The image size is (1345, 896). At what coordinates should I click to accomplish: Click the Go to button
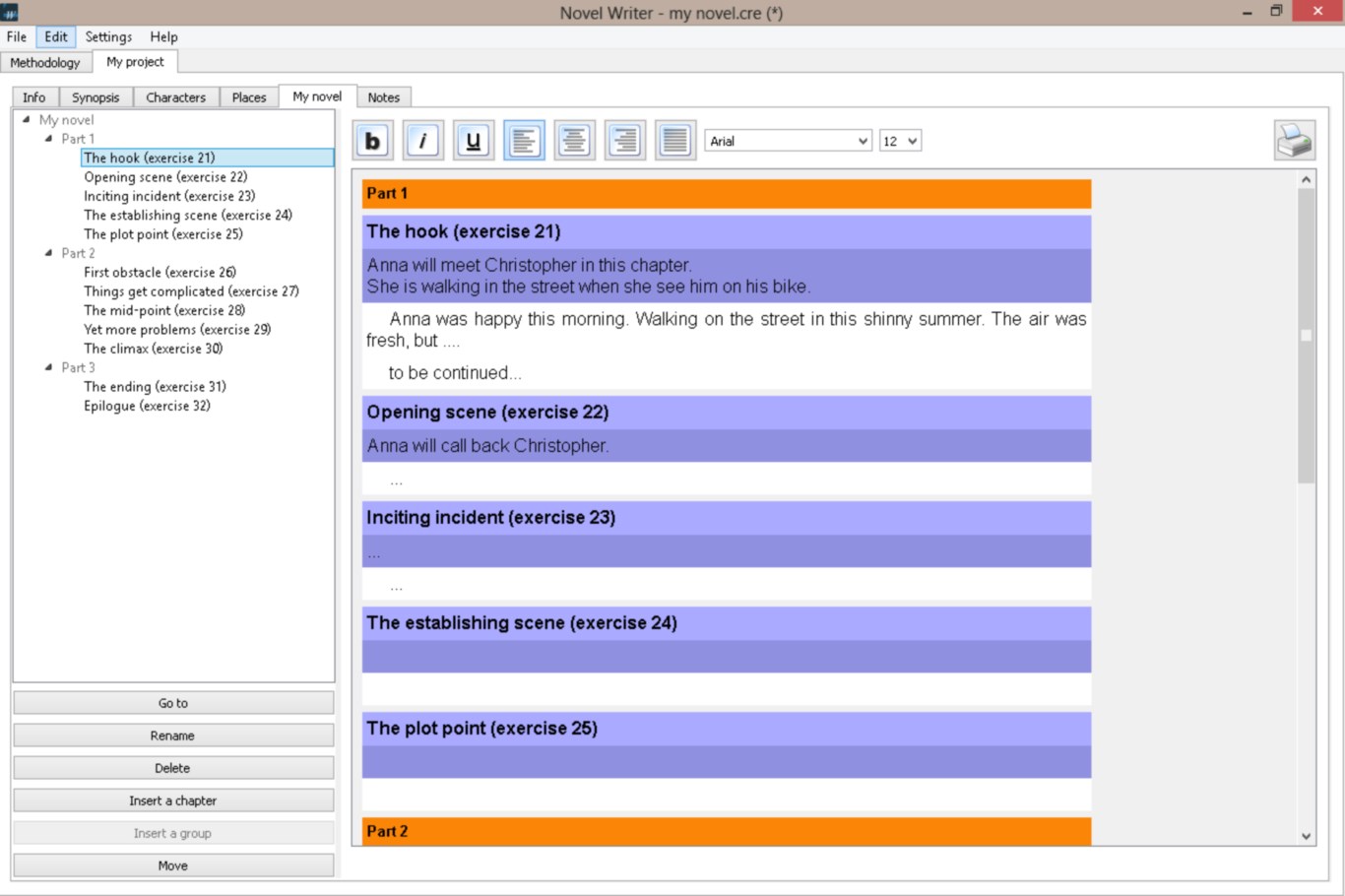(173, 703)
